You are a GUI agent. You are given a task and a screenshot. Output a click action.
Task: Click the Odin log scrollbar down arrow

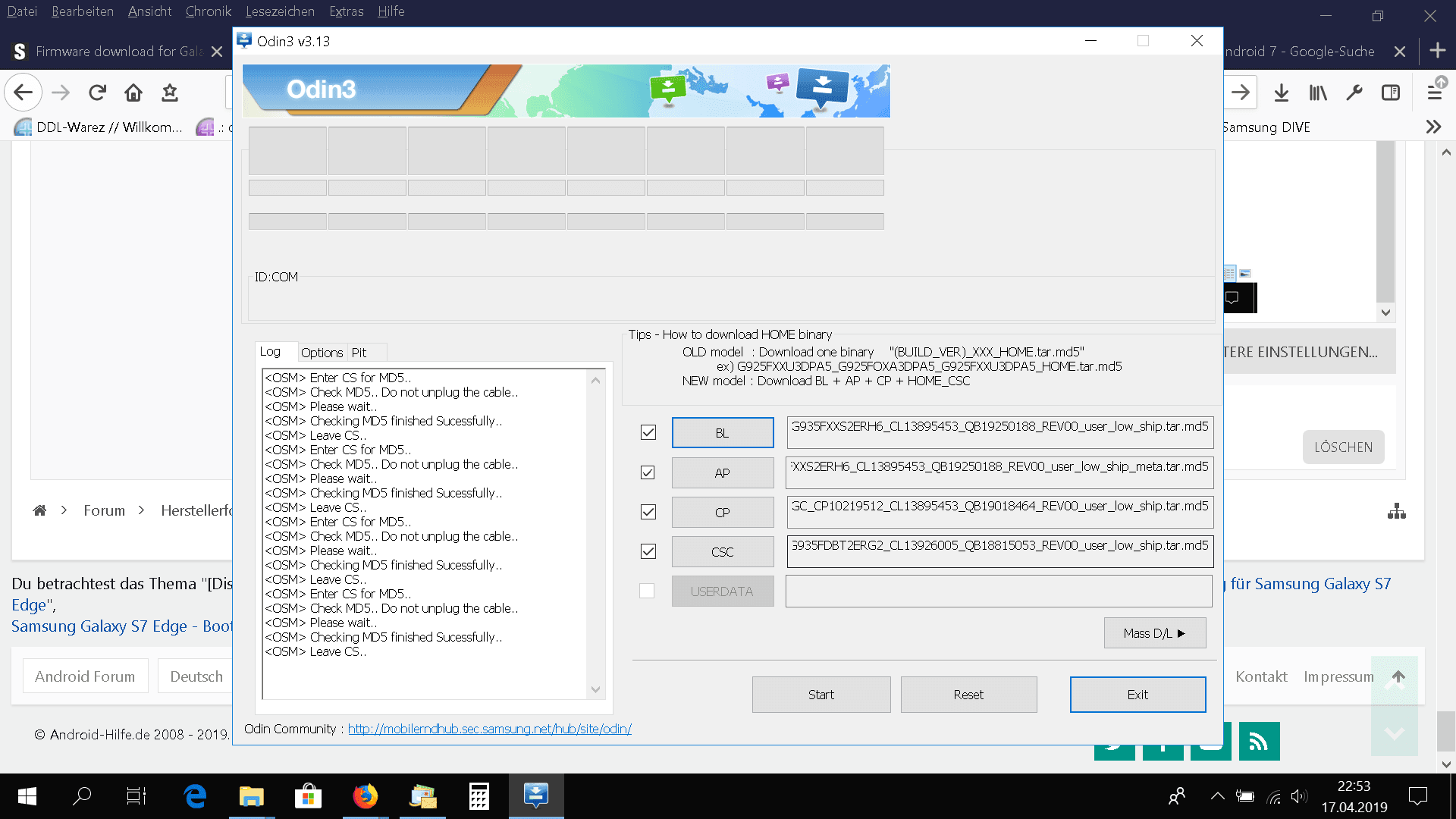click(595, 689)
